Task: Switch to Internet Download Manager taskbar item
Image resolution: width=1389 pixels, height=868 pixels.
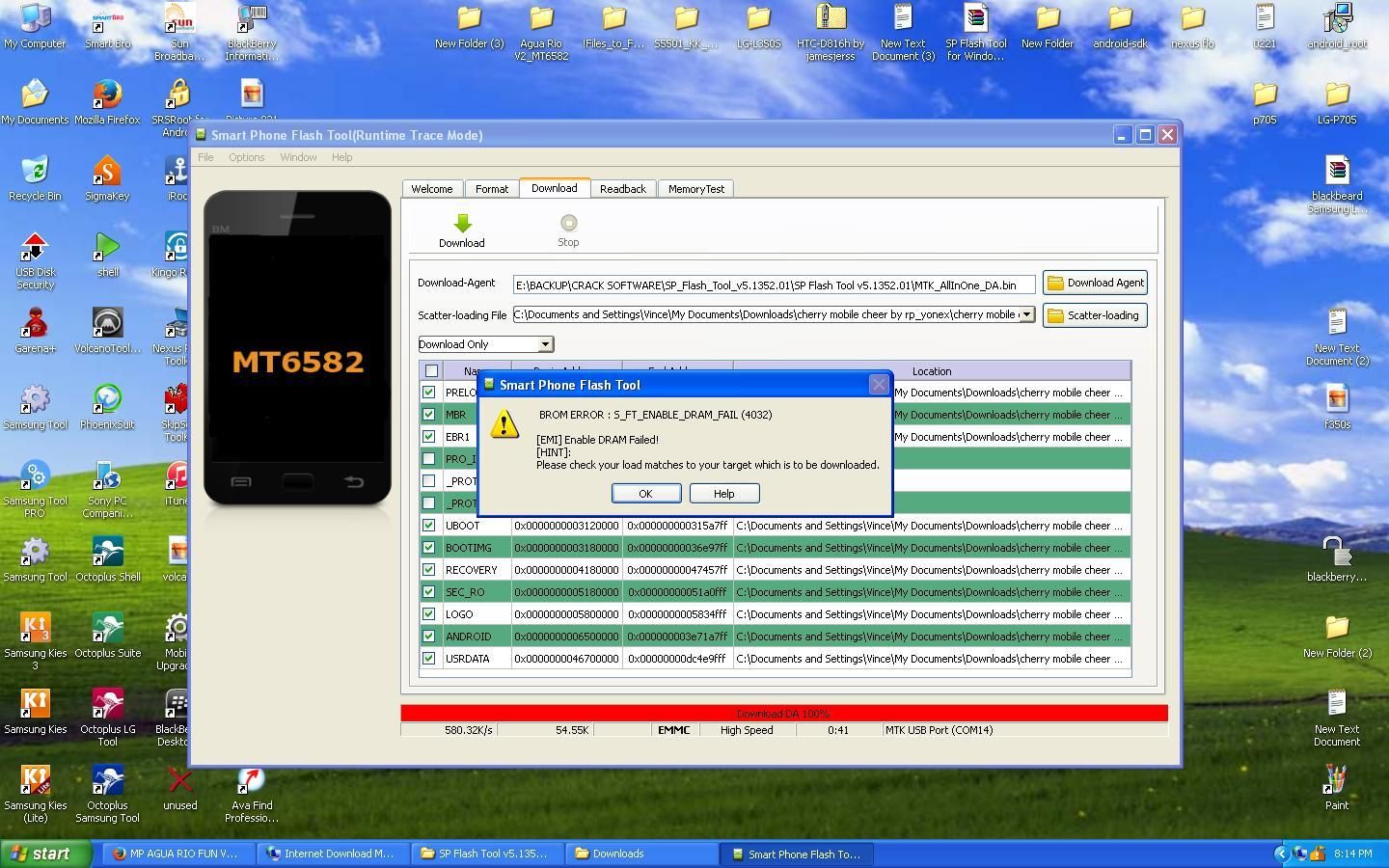Action: pos(333,854)
